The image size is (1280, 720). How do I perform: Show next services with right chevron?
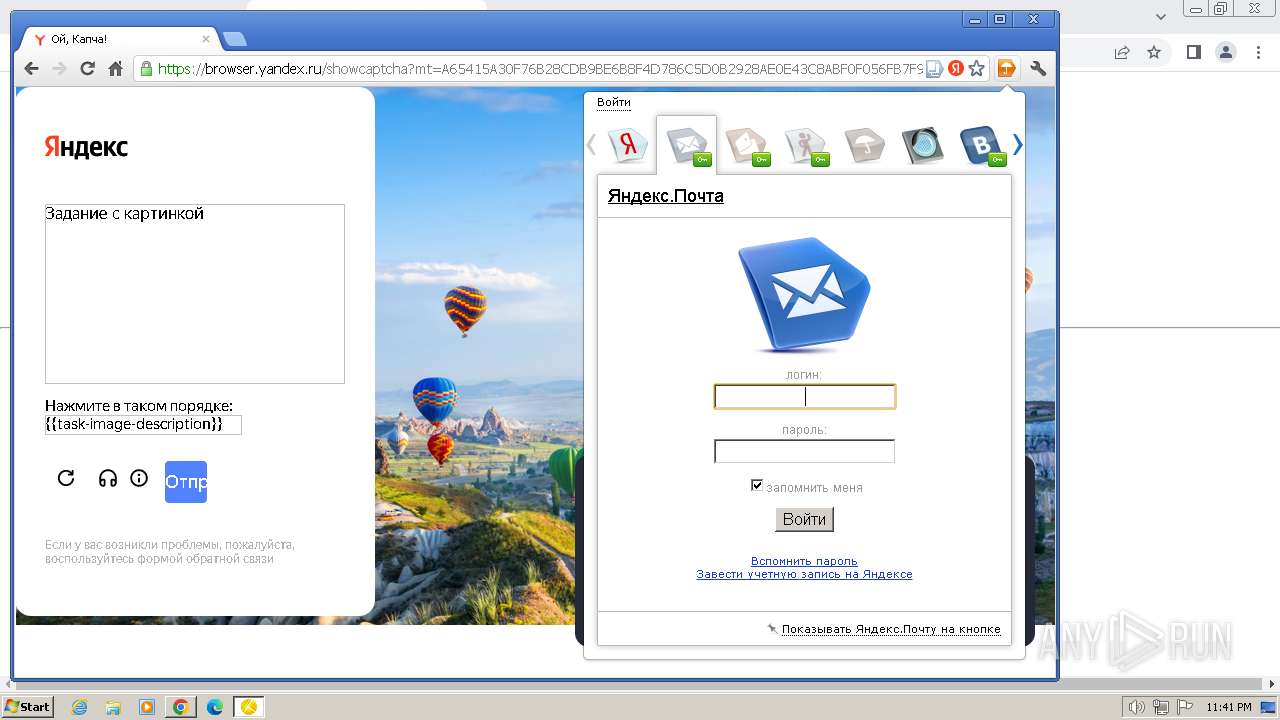coord(1018,145)
